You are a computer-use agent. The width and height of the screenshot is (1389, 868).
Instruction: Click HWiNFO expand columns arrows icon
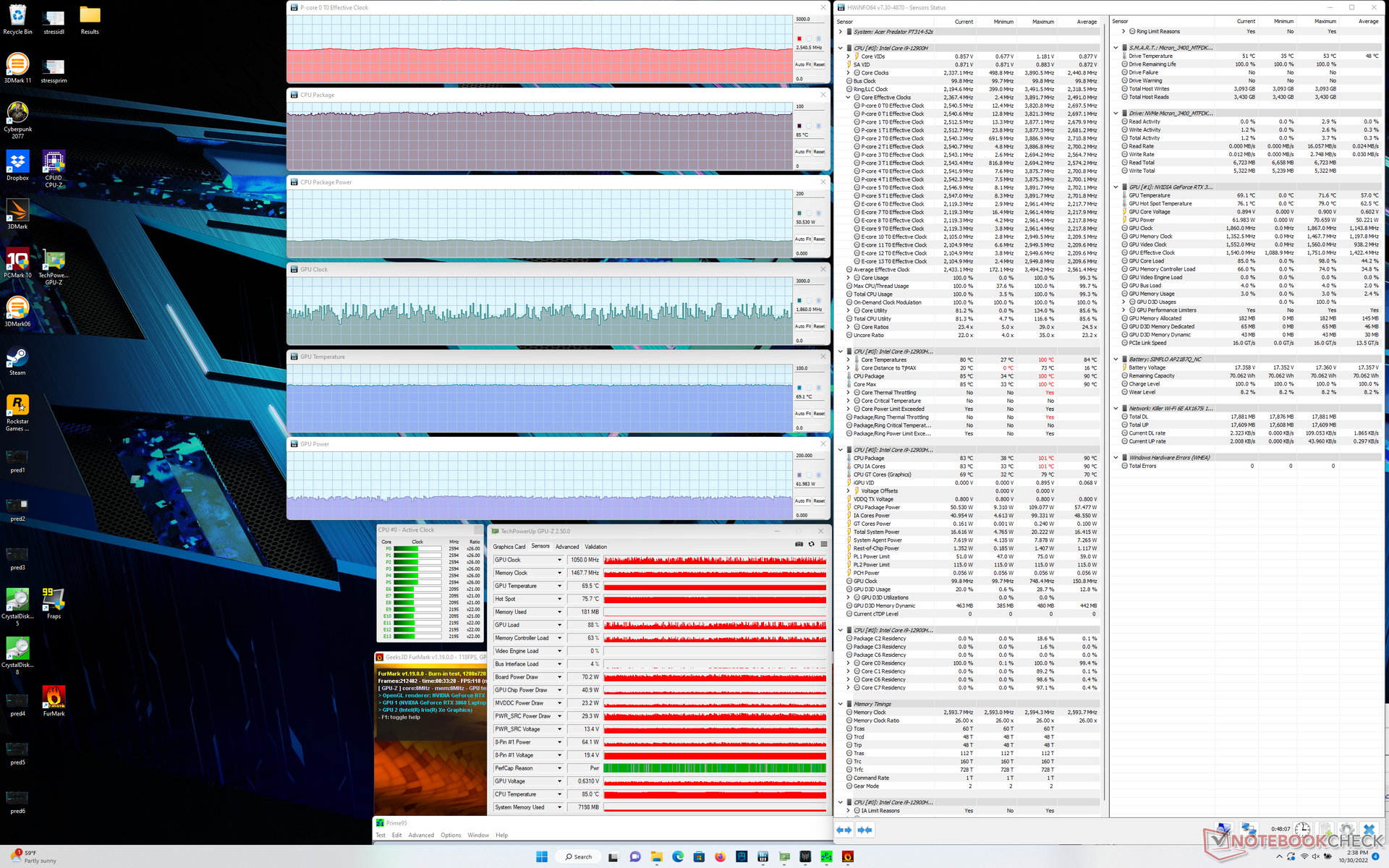point(844,830)
